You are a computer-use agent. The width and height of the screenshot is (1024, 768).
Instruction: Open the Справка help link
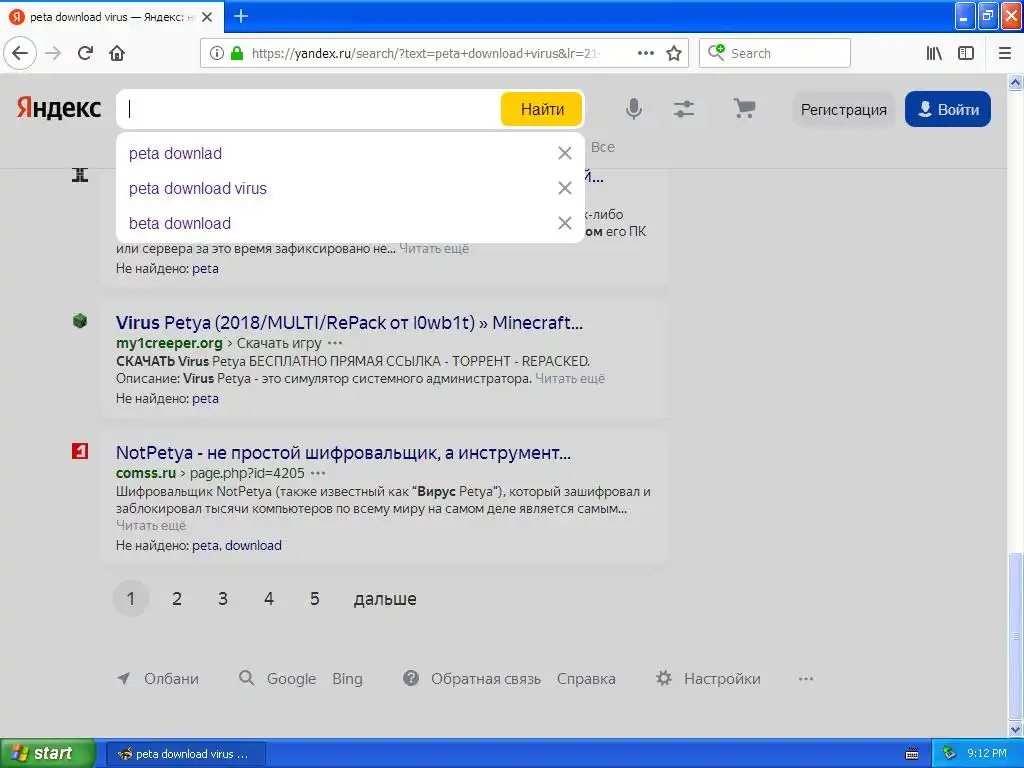click(586, 679)
